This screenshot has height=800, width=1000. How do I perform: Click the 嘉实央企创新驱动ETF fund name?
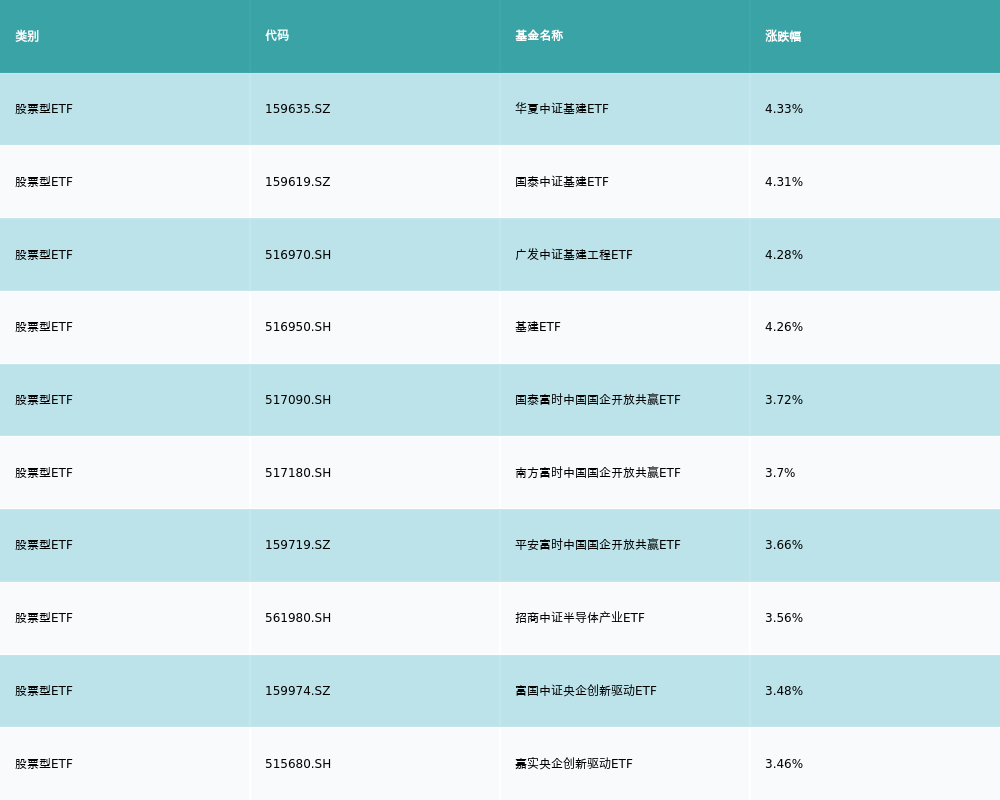pos(573,764)
